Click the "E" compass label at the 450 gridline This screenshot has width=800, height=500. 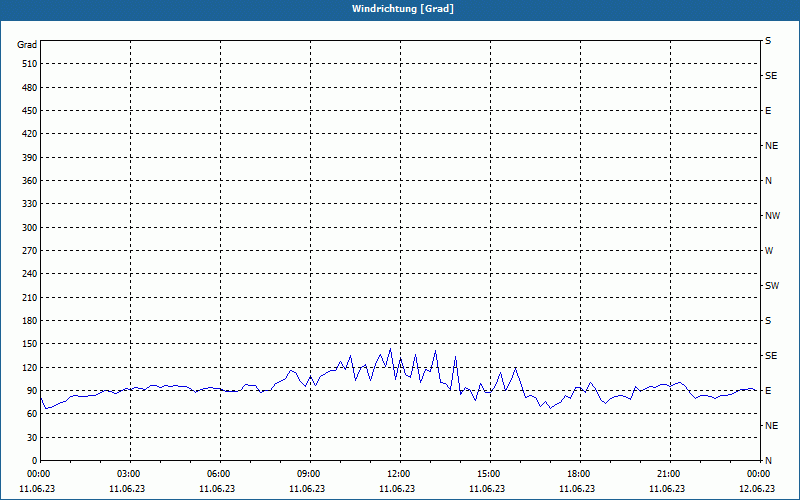[x=768, y=111]
